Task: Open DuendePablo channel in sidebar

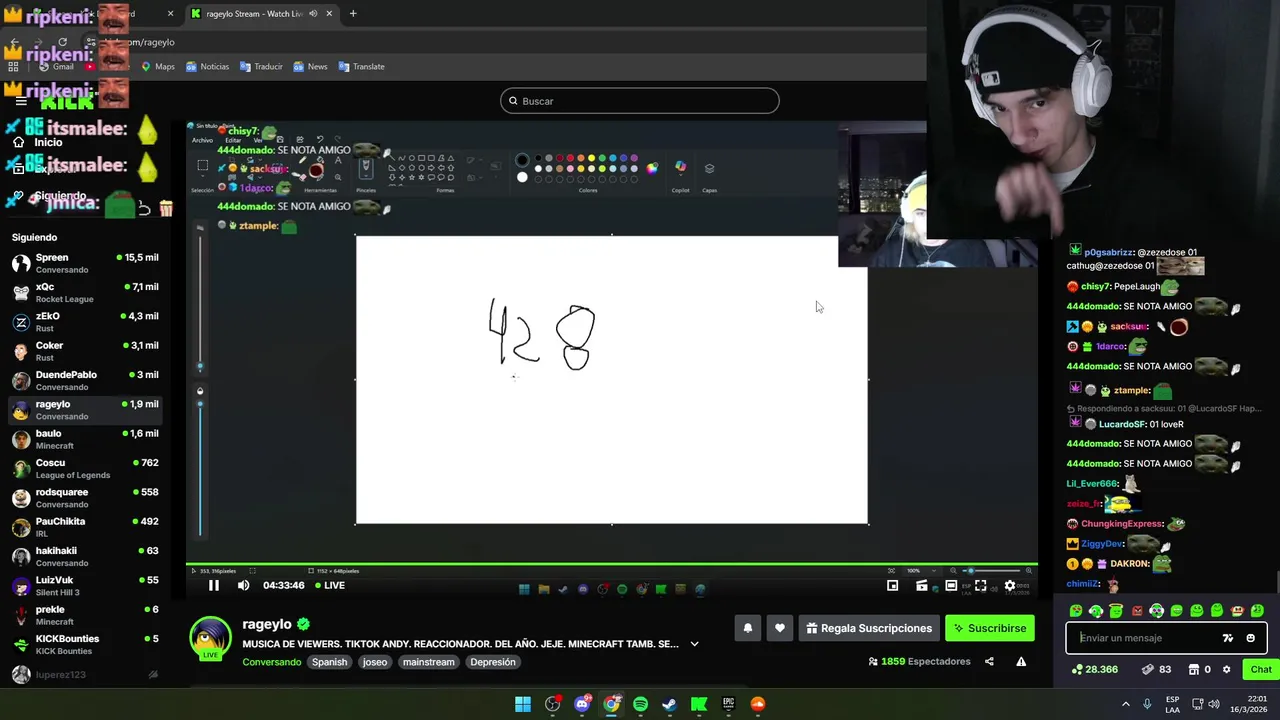Action: point(85,380)
